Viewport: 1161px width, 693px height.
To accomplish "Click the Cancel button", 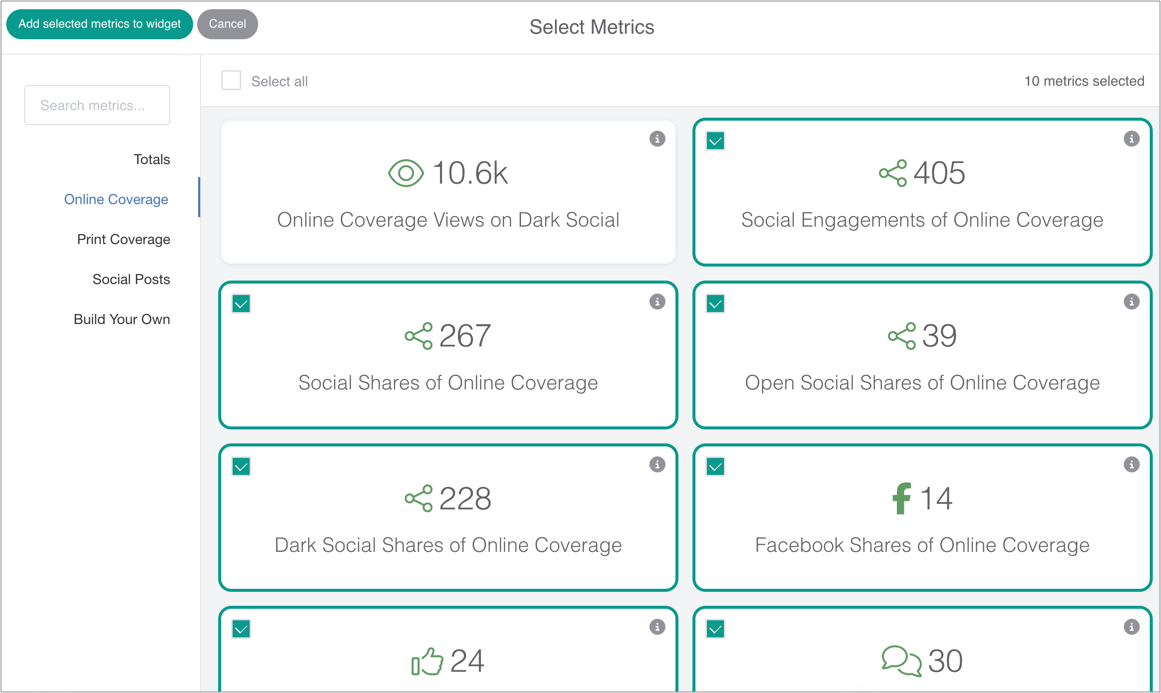I will [227, 24].
